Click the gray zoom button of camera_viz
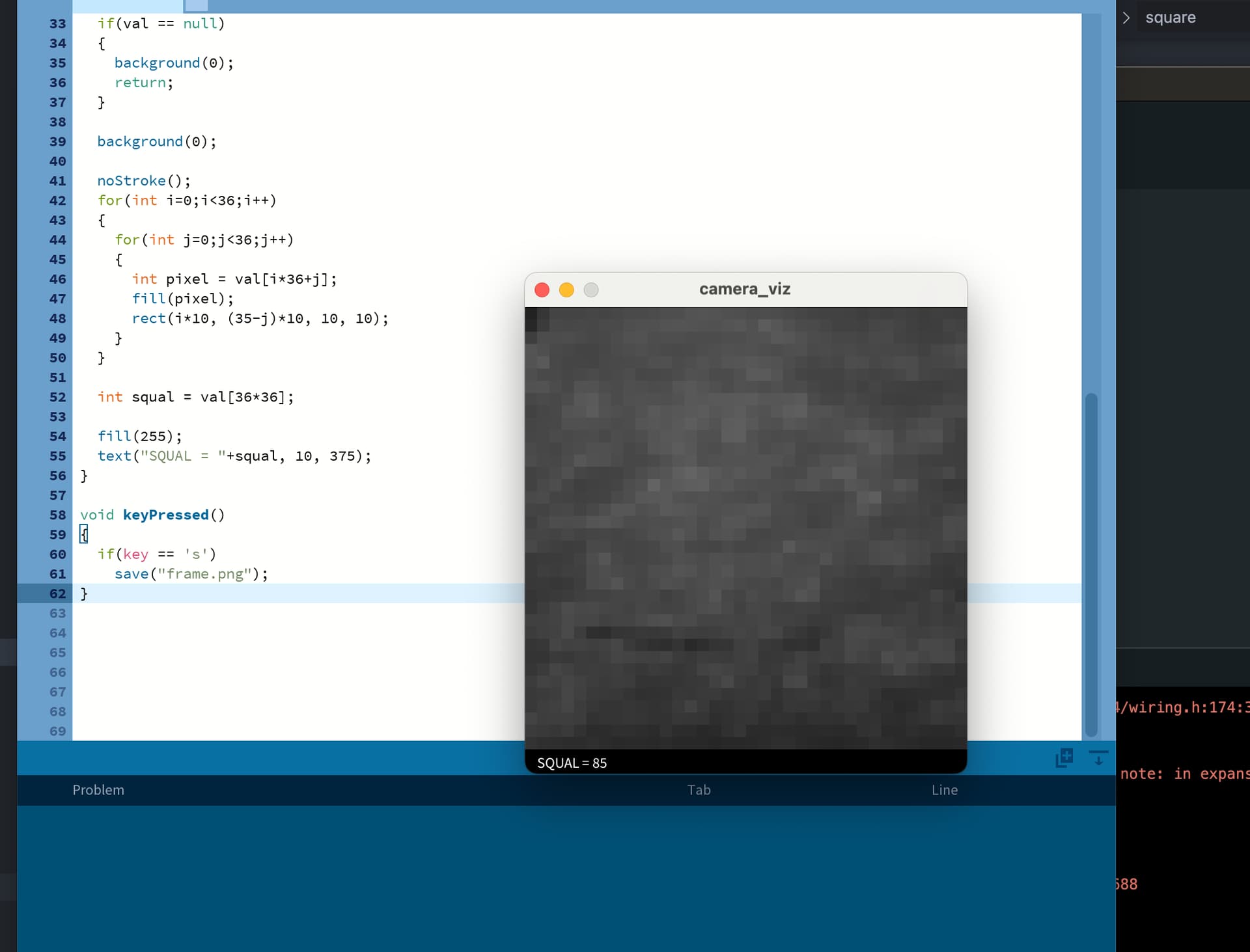The image size is (1250, 952). (x=591, y=290)
